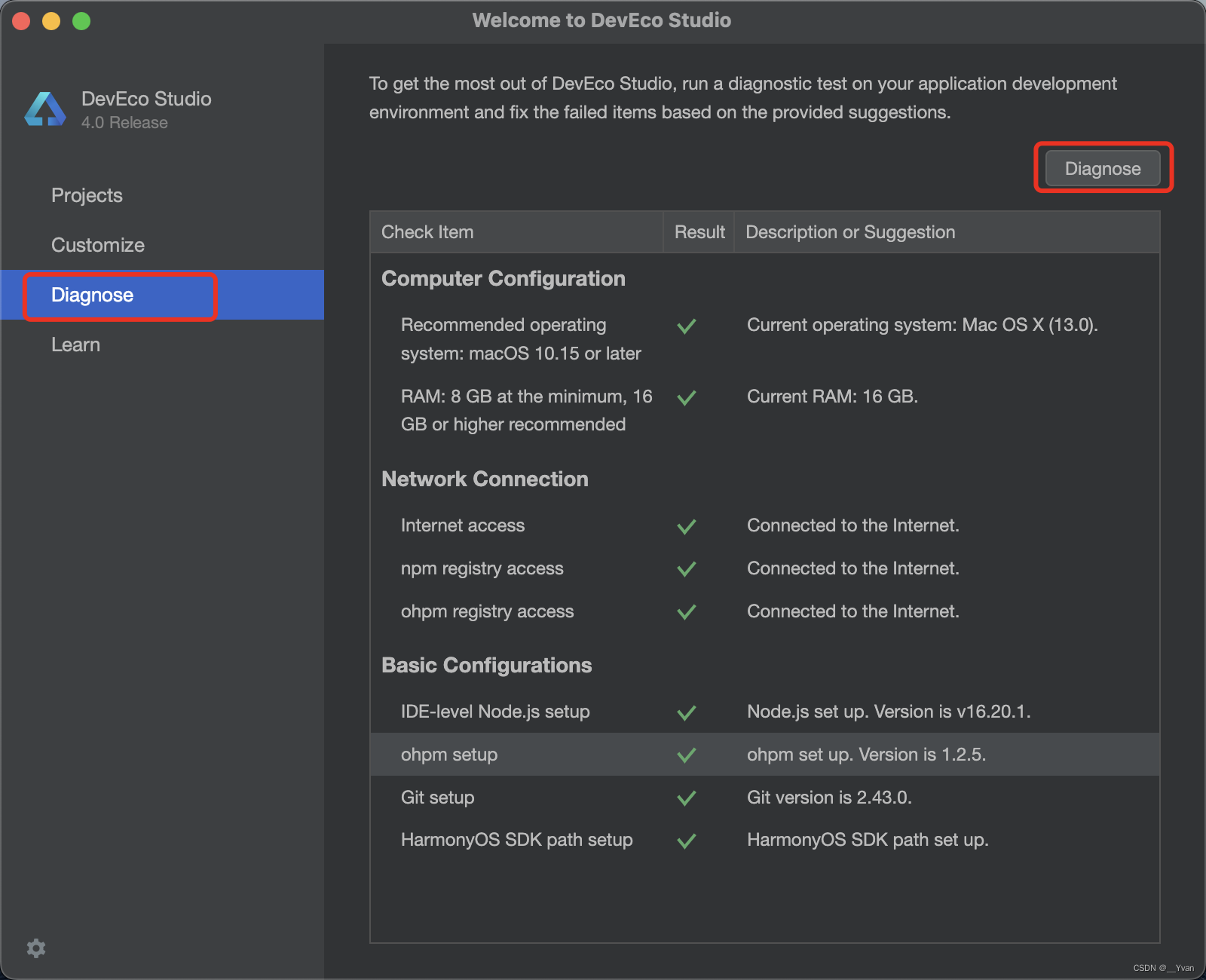Click the green checkmark for Recommended operating system
1206x980 pixels.
pos(687,326)
